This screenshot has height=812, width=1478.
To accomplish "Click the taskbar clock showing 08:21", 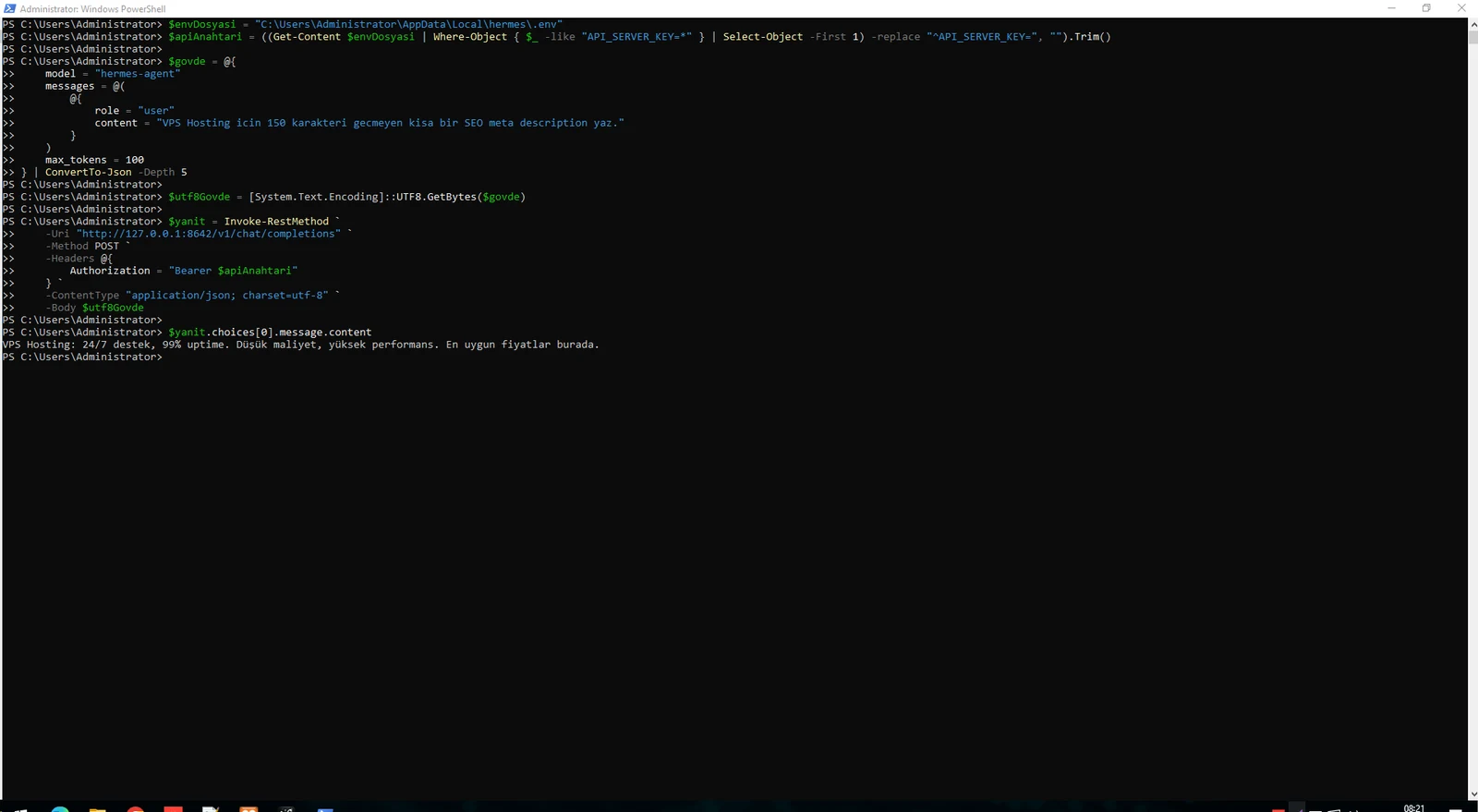I will [1414, 808].
